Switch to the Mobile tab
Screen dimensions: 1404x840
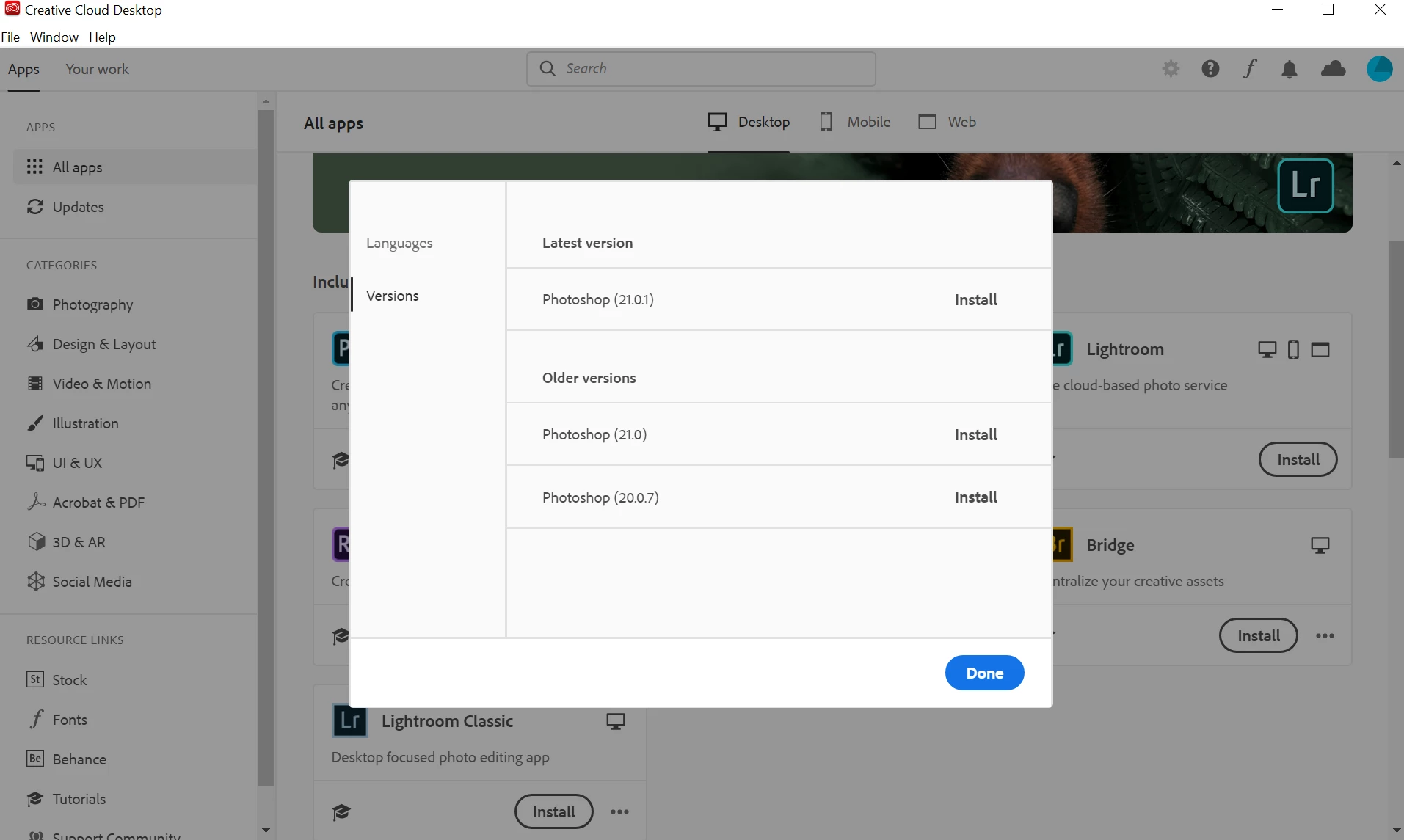tap(855, 122)
